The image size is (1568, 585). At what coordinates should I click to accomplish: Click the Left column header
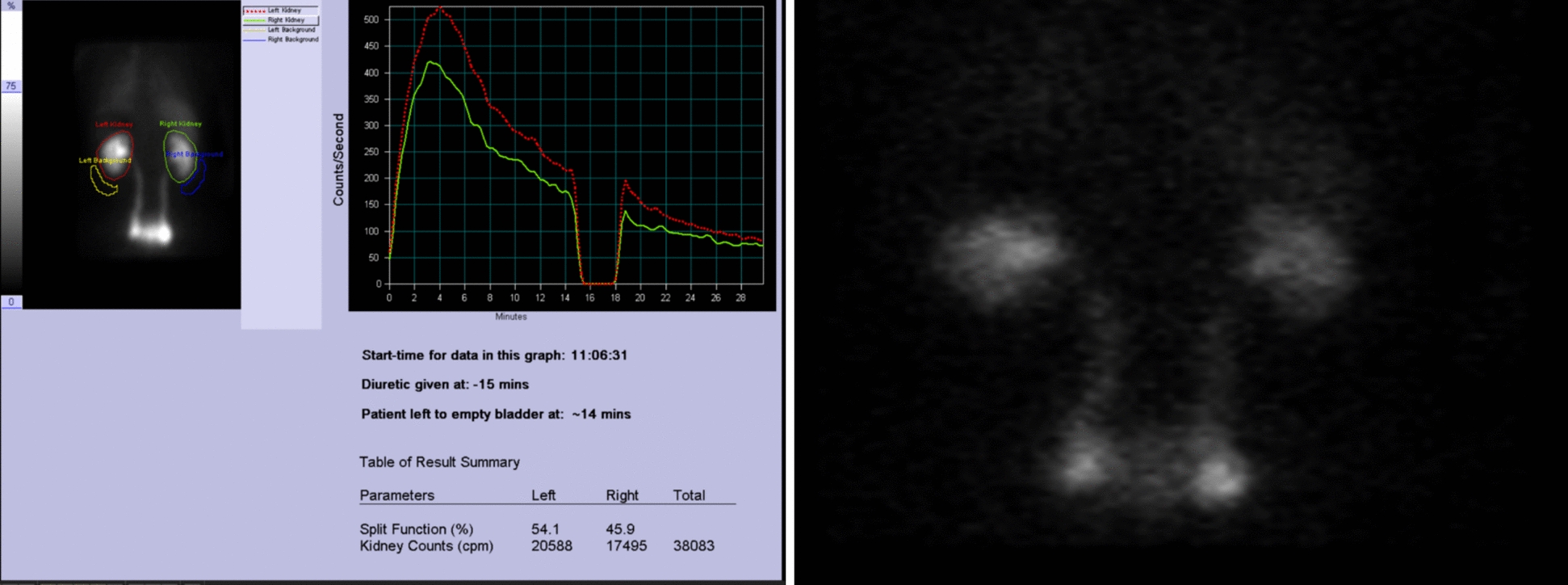pos(543,495)
